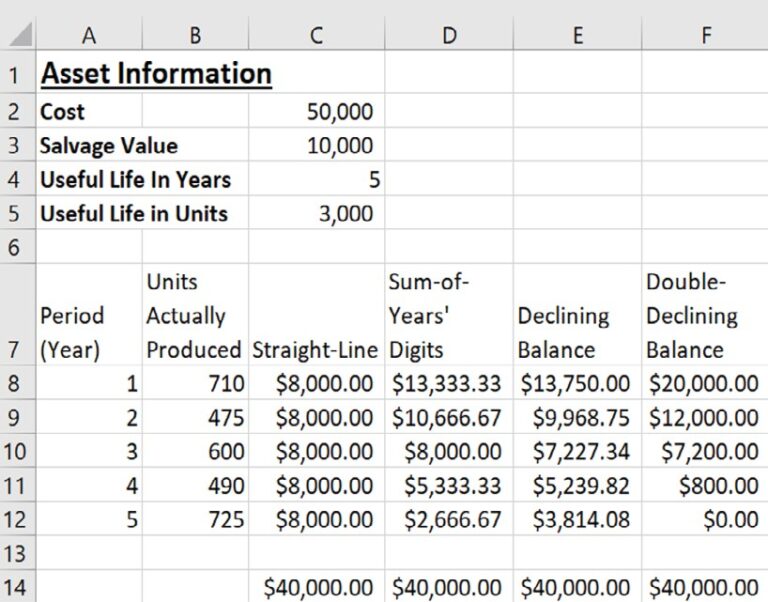
Task: Select column A header
Action: 89,35
